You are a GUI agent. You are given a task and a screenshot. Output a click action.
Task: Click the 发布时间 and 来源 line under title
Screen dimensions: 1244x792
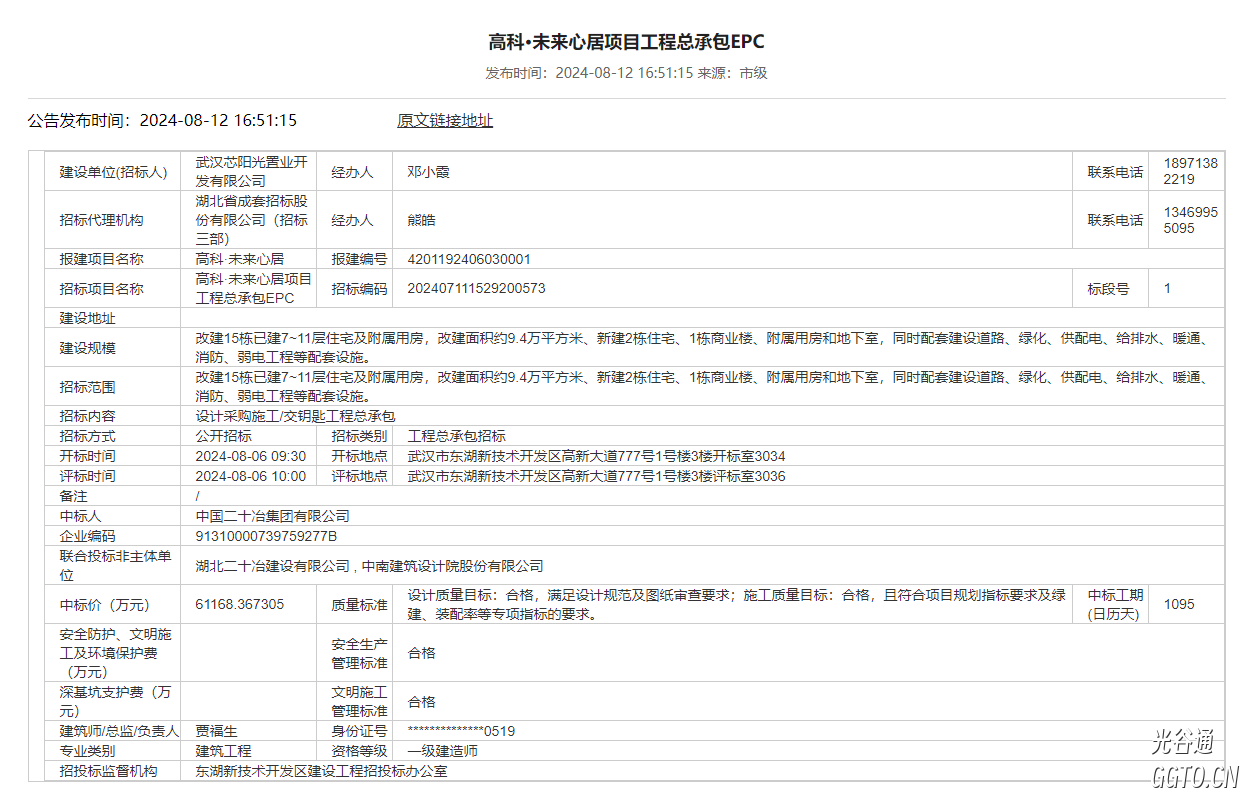626,73
